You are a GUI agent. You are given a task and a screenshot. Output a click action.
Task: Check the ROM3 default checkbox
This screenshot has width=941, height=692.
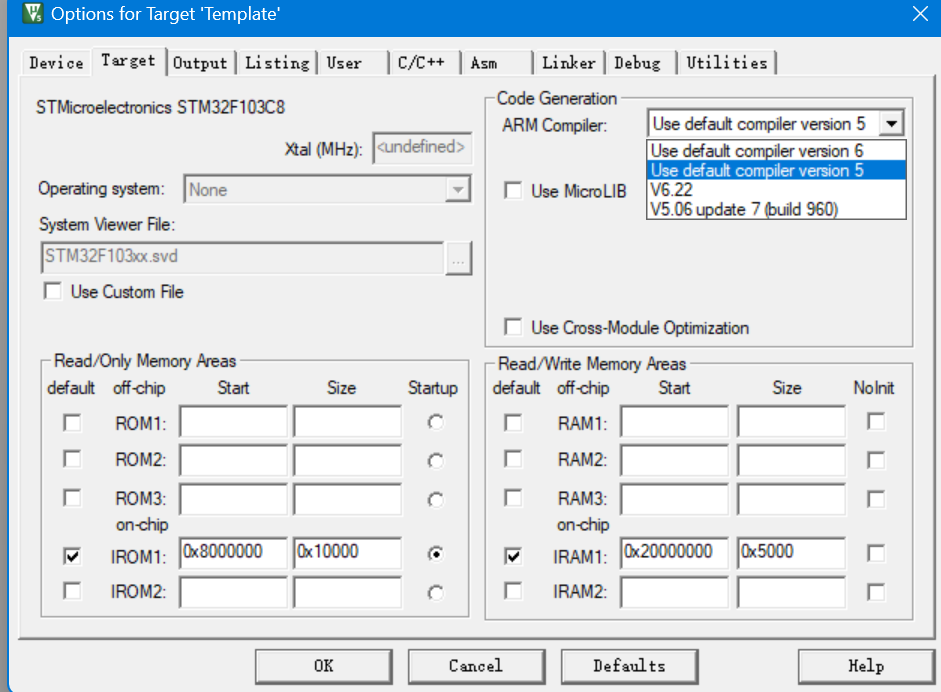pos(72,498)
